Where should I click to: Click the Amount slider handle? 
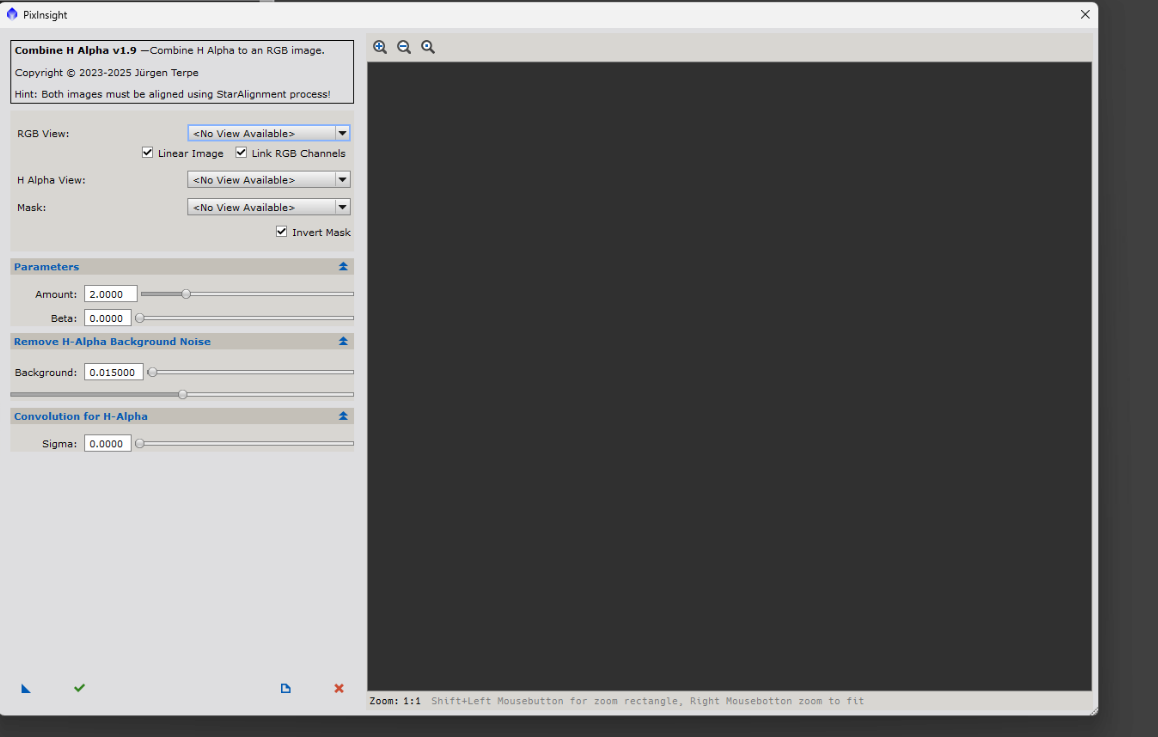click(186, 294)
